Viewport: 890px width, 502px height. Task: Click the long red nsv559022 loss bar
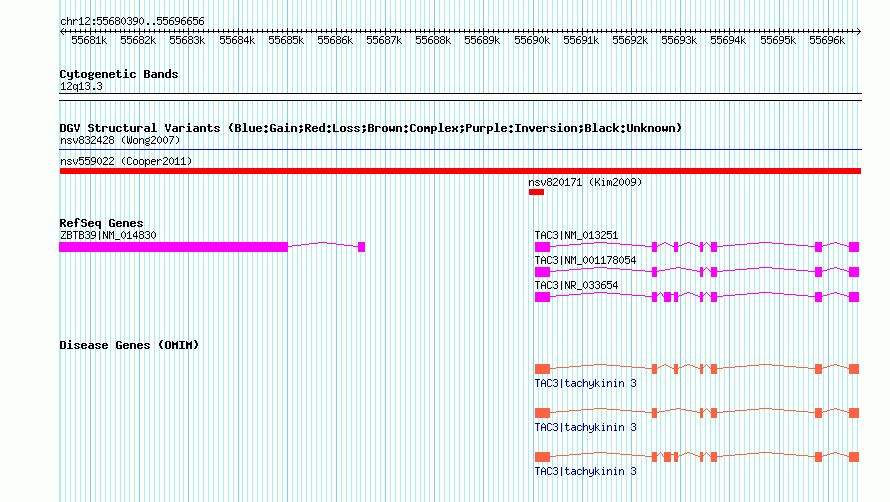(x=460, y=171)
